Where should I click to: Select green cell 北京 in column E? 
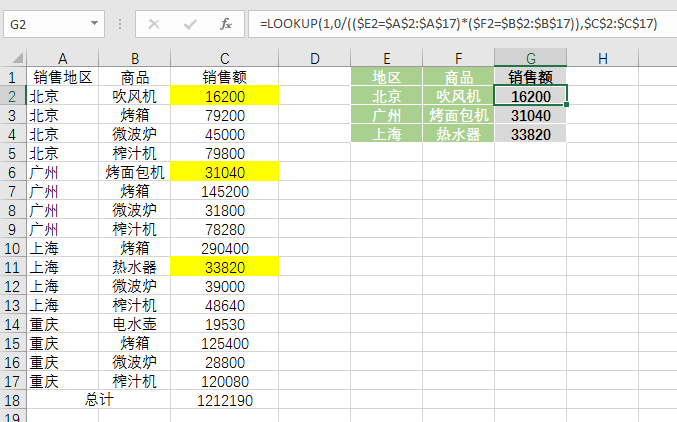(x=386, y=96)
